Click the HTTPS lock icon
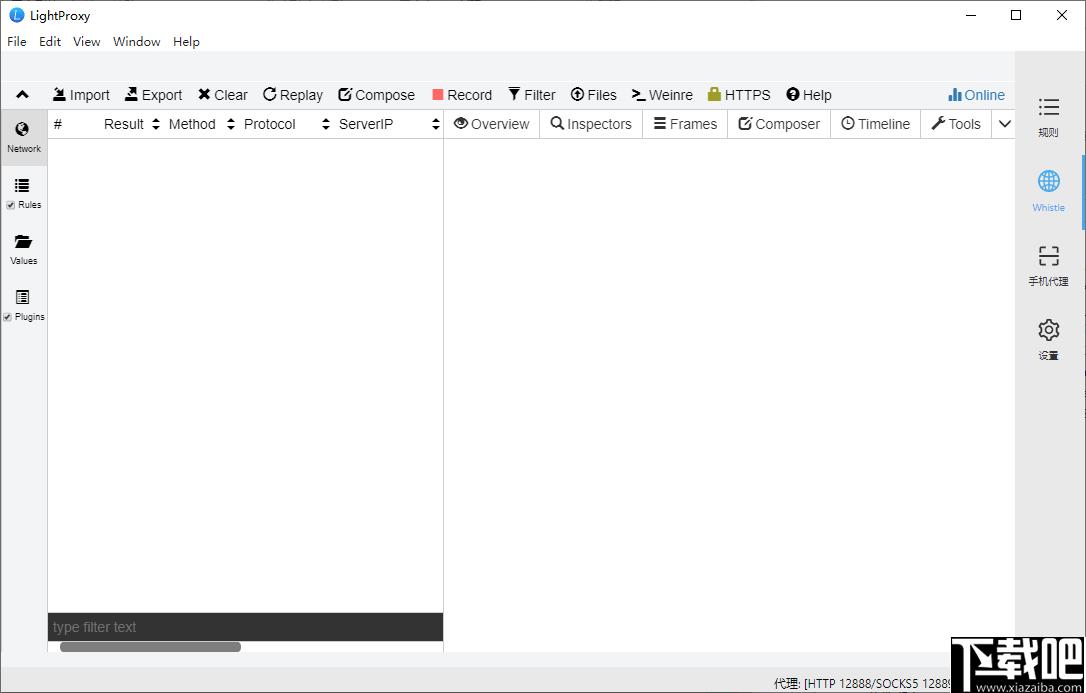Viewport: 1086px width, 693px height. click(x=714, y=95)
